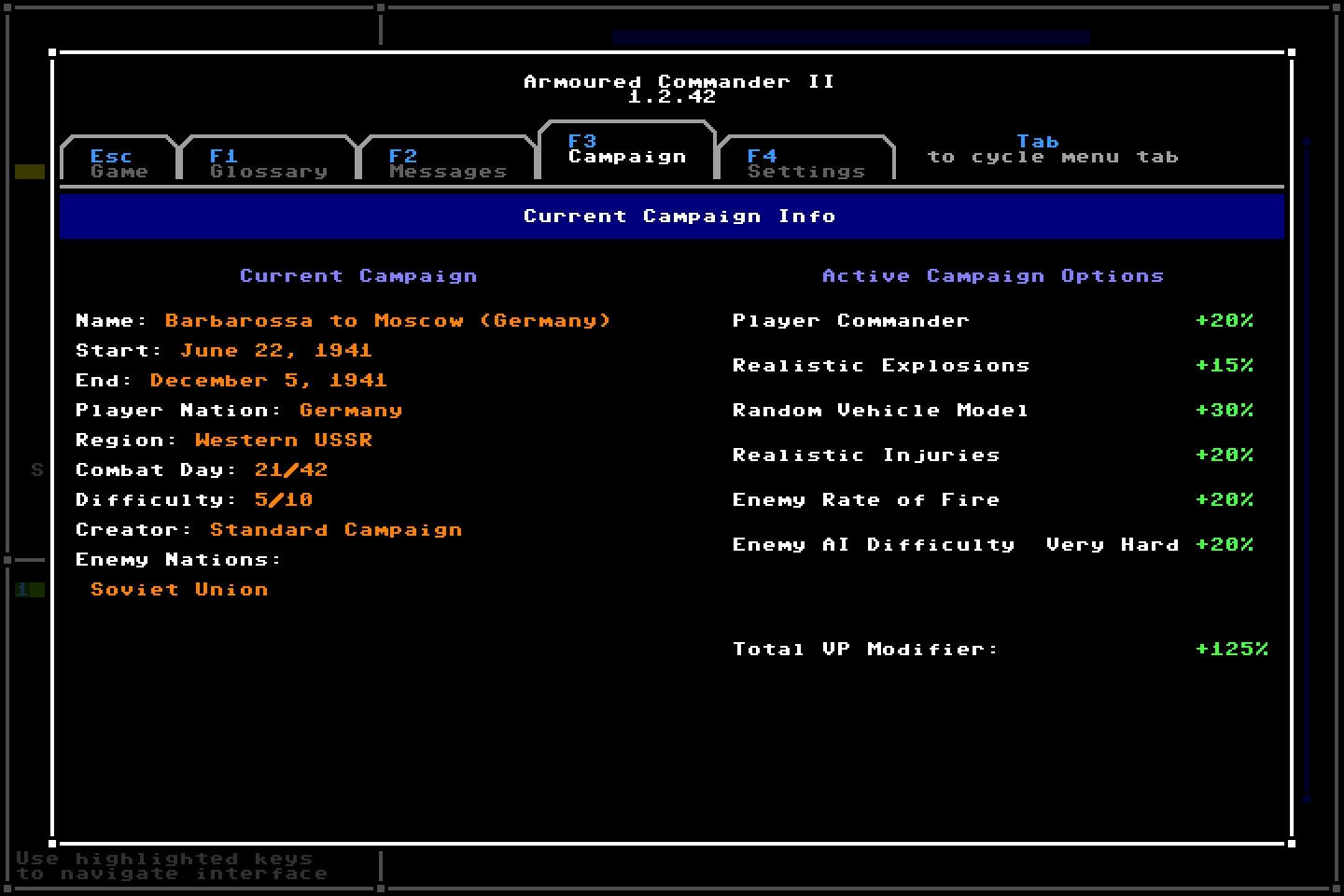Click the +15% Realistic Explosions modifier
The width and height of the screenshot is (1344, 896).
point(1225,366)
